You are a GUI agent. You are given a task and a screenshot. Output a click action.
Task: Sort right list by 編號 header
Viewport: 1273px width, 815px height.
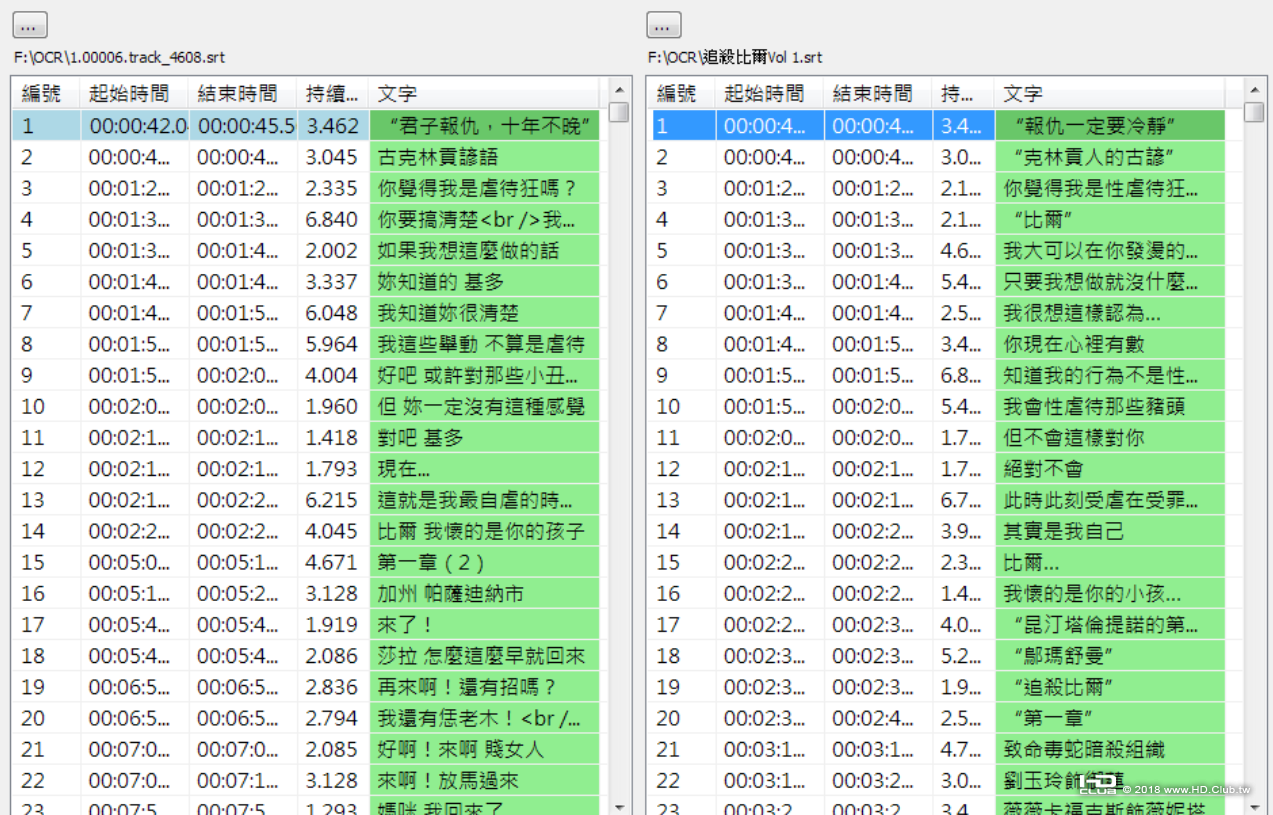tap(681, 94)
